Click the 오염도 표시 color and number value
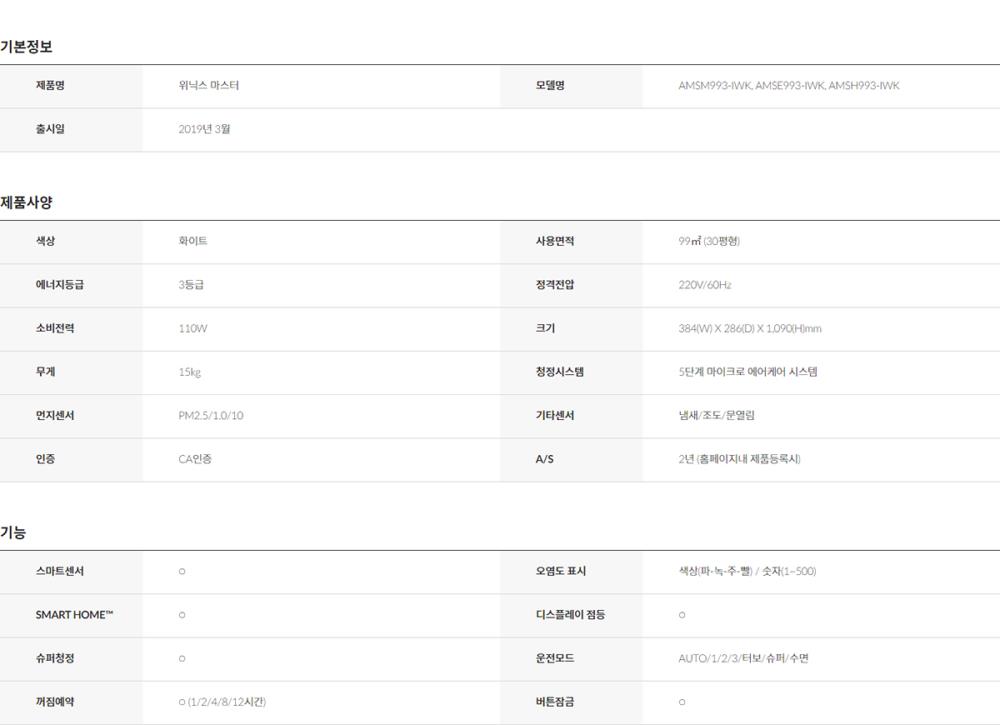Image resolution: width=1000 pixels, height=725 pixels. tap(746, 571)
